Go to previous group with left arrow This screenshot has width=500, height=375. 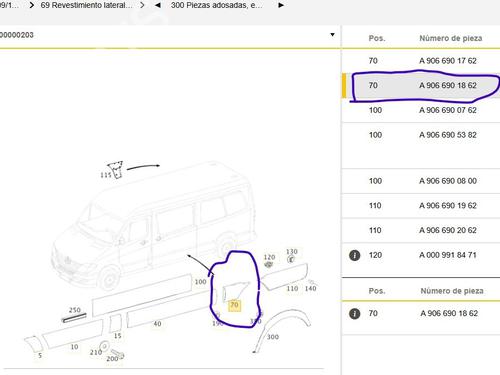click(158, 5)
